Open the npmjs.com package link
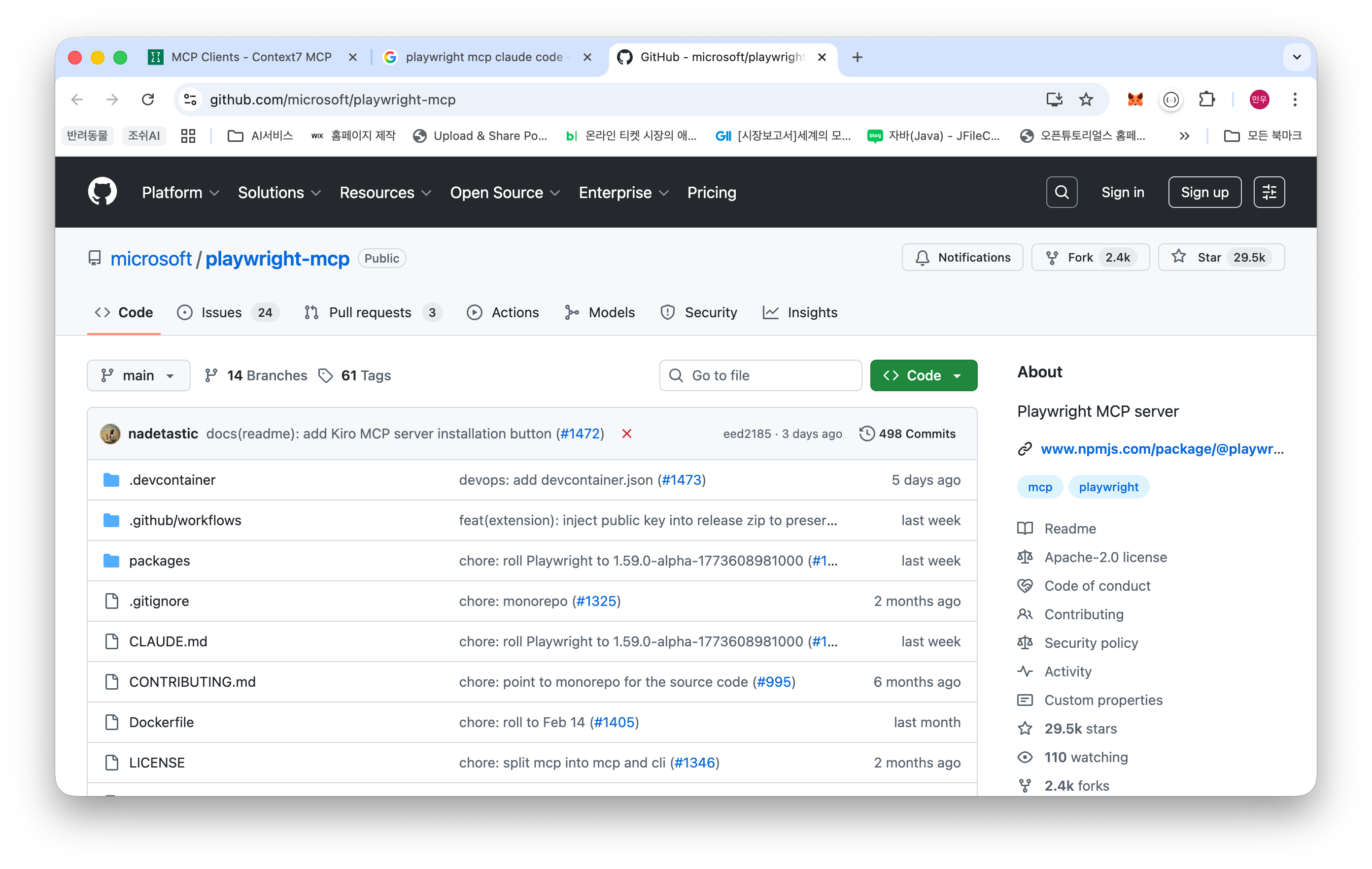The width and height of the screenshot is (1372, 869). tap(1163, 449)
